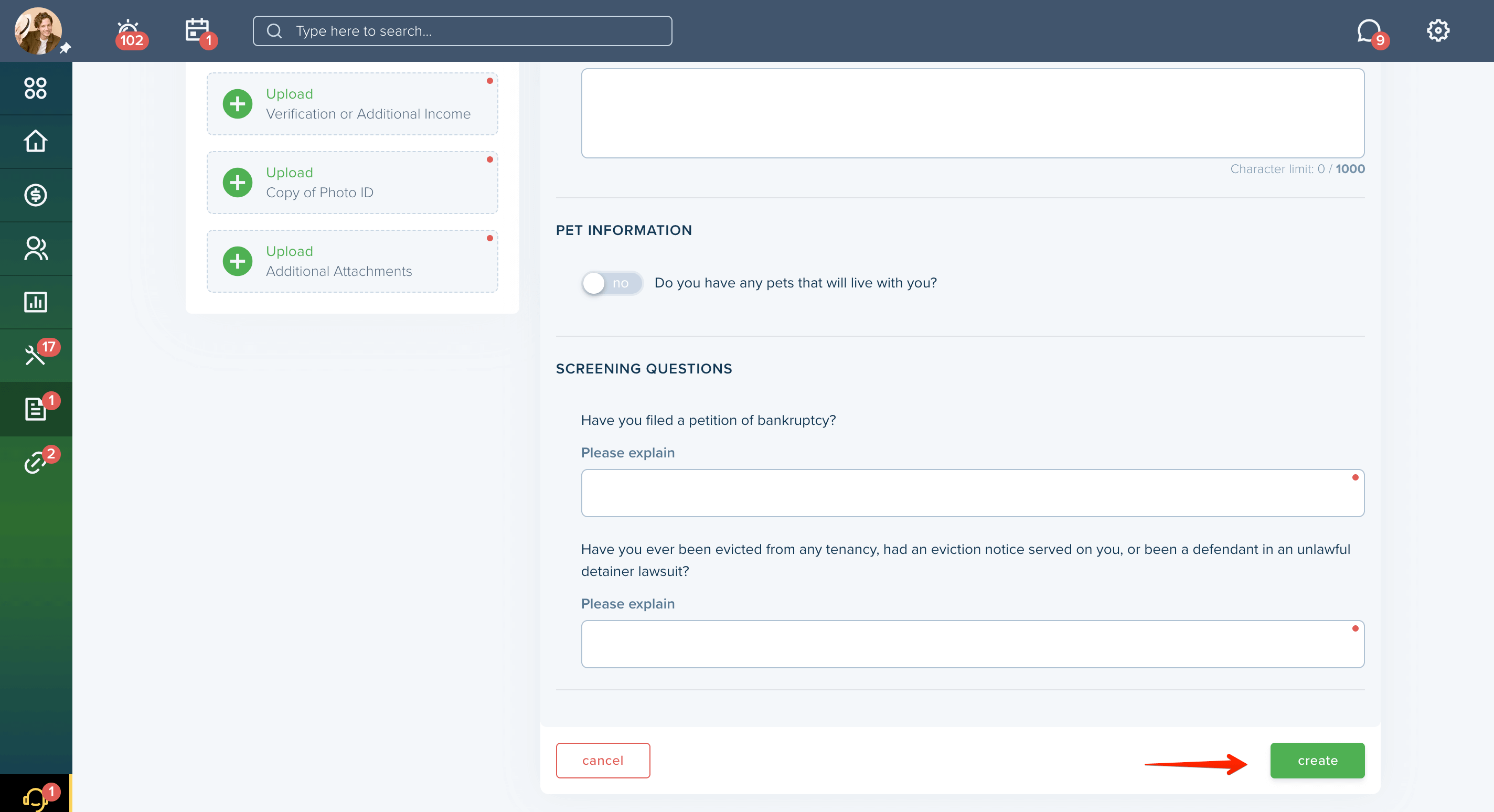Click the eviction Please explain field
Image resolution: width=1494 pixels, height=812 pixels.
(973, 644)
